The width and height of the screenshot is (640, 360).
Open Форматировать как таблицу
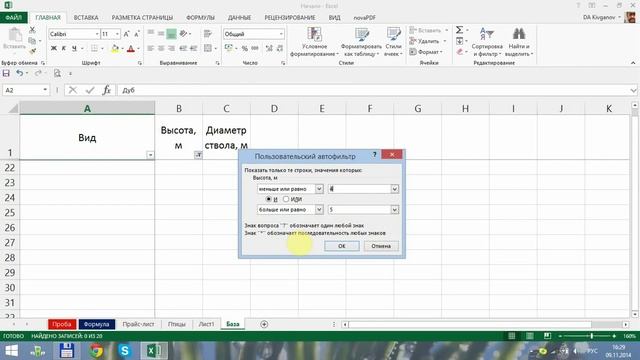pos(361,42)
